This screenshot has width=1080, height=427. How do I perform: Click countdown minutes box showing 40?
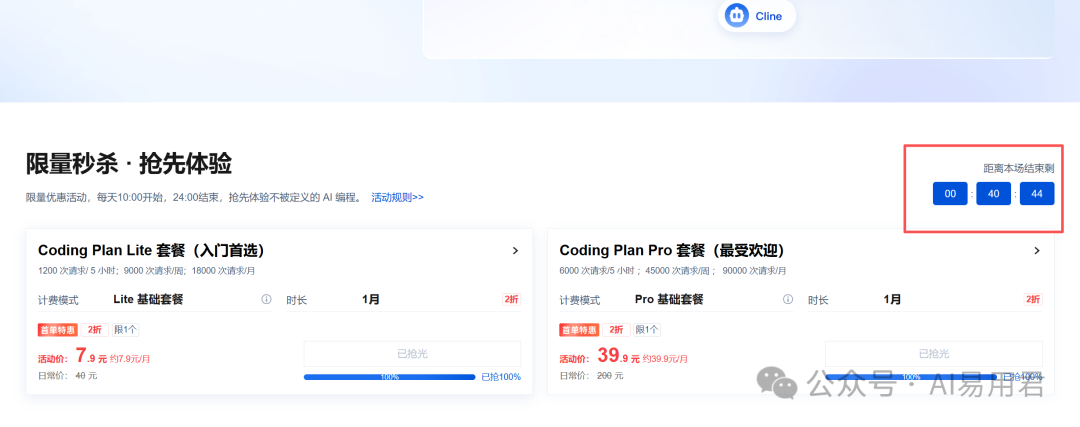coord(993,194)
